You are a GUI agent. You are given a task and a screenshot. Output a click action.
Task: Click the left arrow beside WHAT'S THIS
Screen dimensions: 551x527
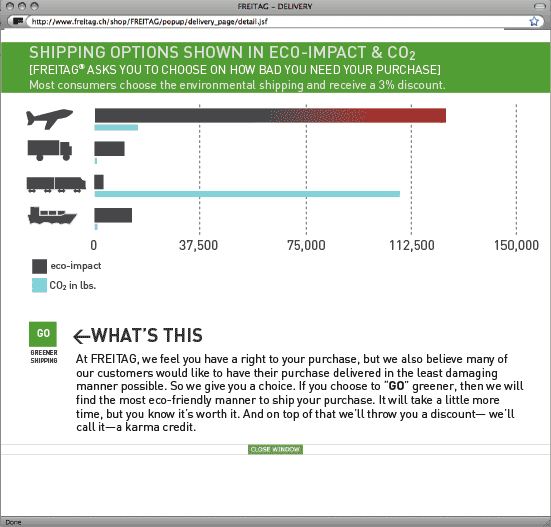tap(82, 336)
